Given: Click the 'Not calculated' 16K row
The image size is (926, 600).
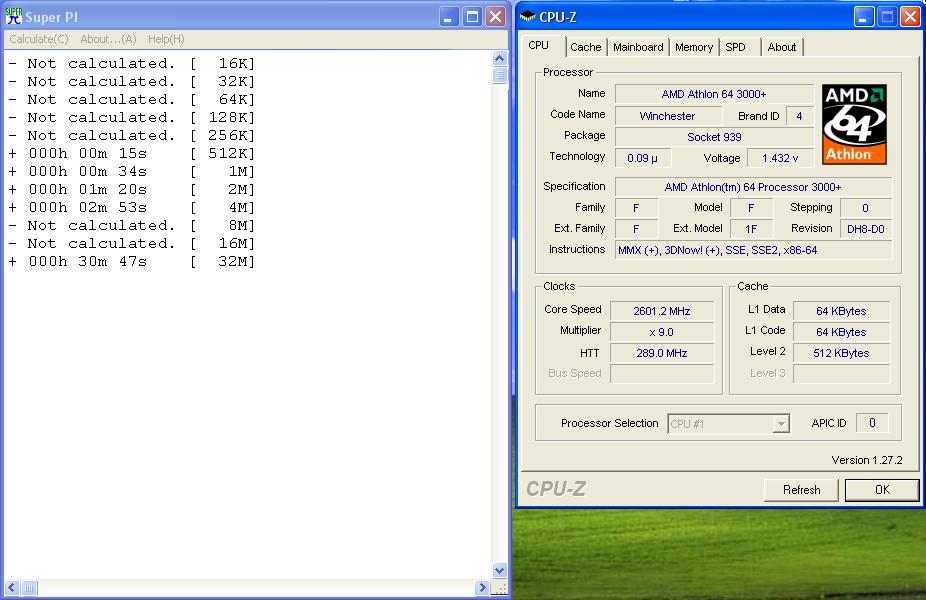Looking at the screenshot, I should tap(132, 64).
